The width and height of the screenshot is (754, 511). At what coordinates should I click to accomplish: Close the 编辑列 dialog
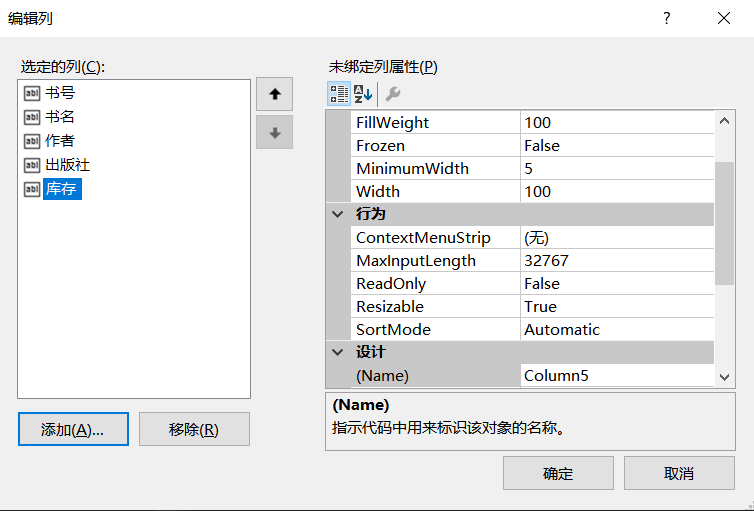click(724, 18)
